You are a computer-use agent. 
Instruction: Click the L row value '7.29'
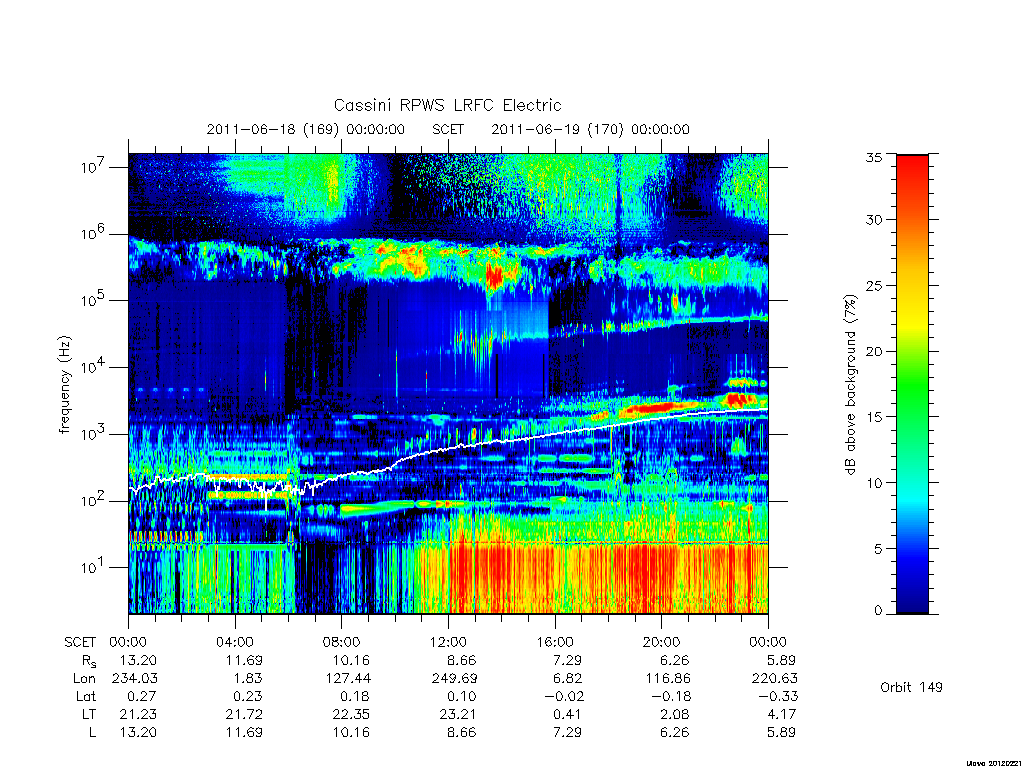567,732
